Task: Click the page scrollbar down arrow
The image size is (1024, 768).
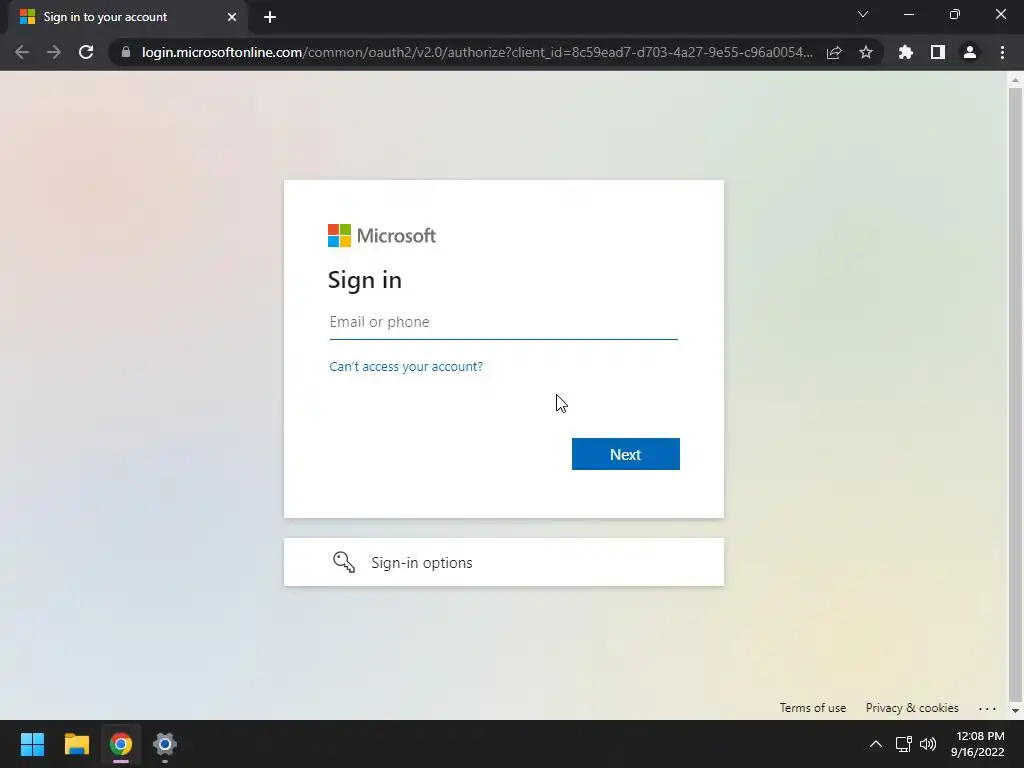Action: (1015, 711)
